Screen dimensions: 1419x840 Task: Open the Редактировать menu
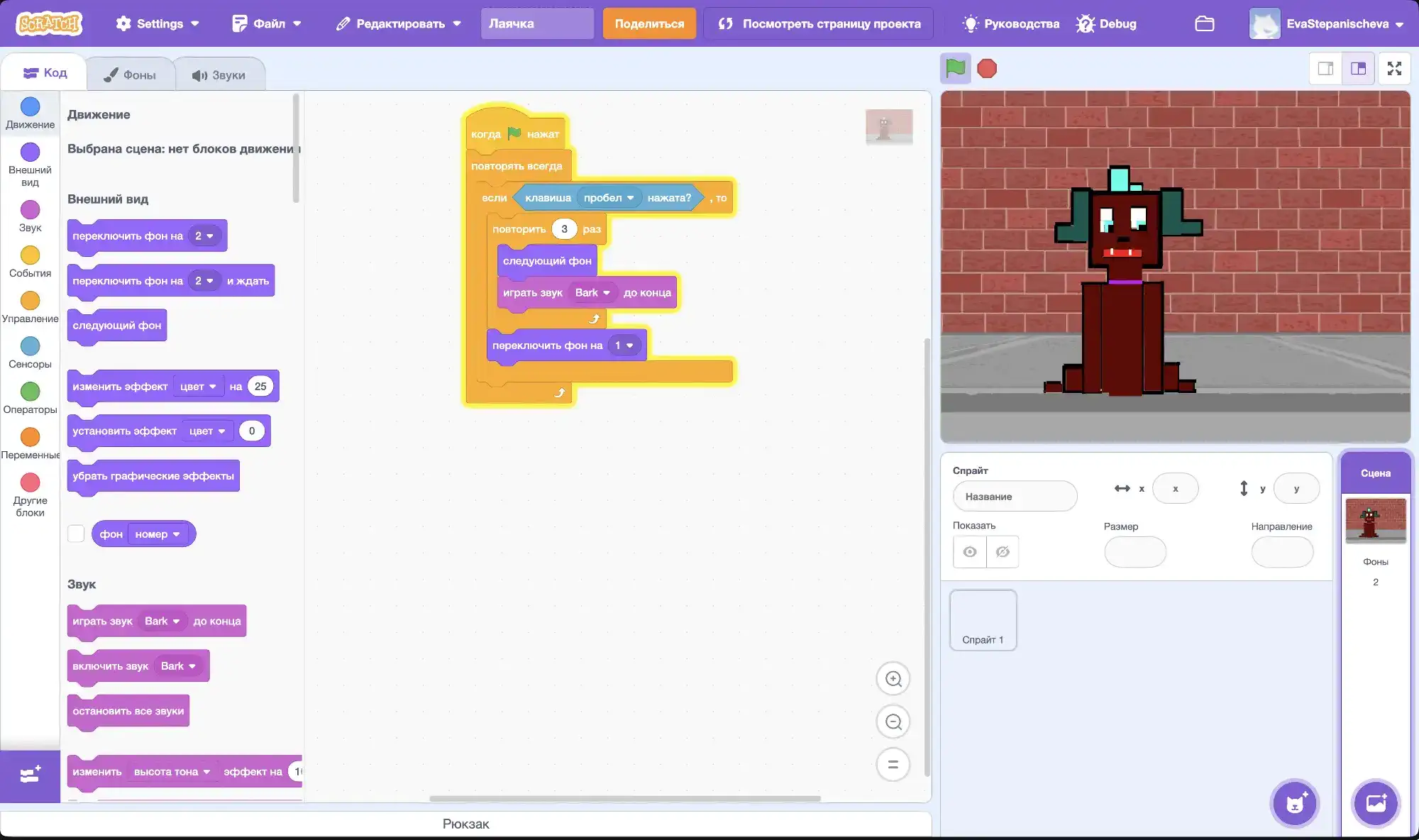(x=399, y=23)
